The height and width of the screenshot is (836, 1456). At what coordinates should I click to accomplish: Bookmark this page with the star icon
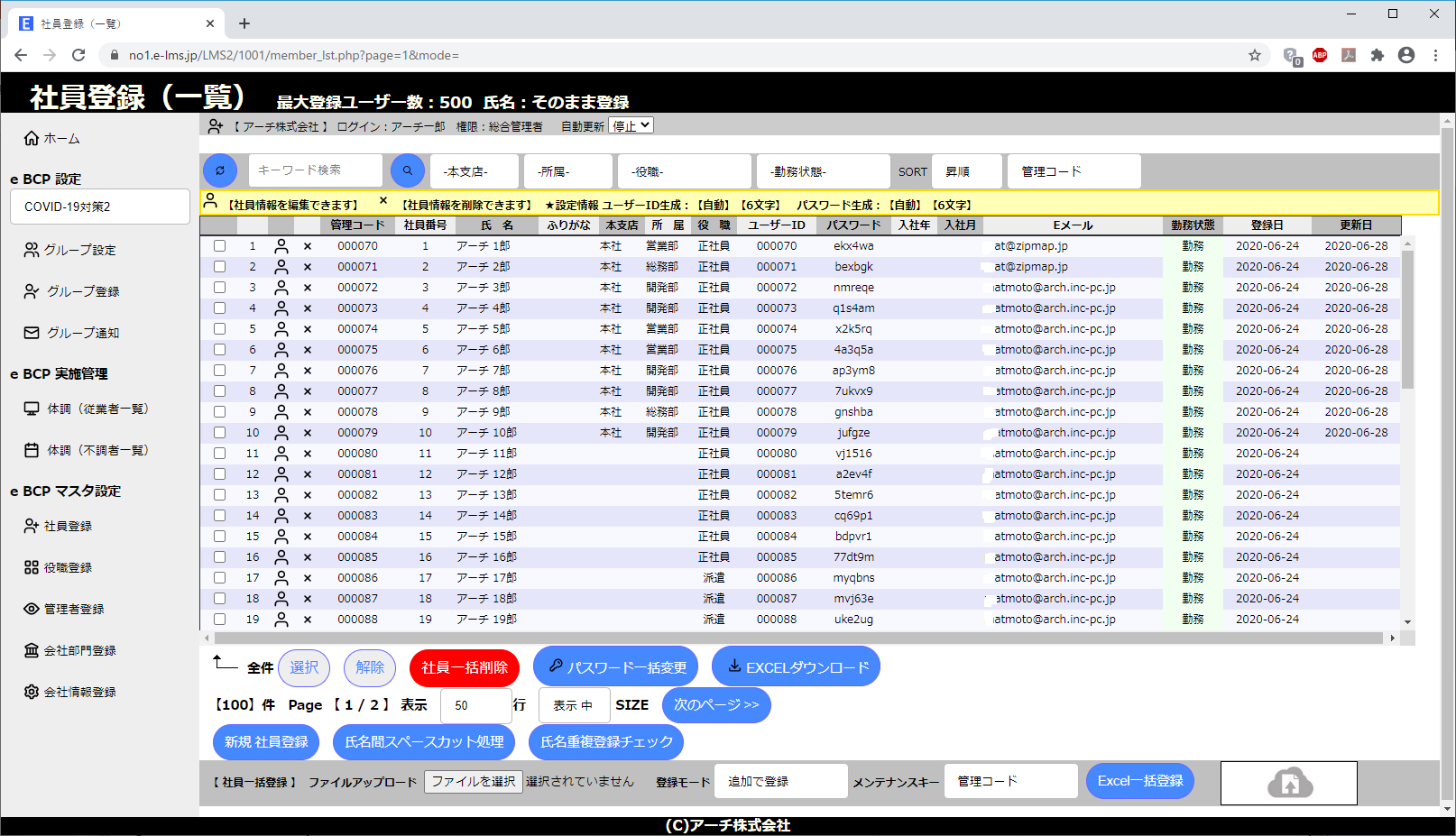click(1254, 55)
